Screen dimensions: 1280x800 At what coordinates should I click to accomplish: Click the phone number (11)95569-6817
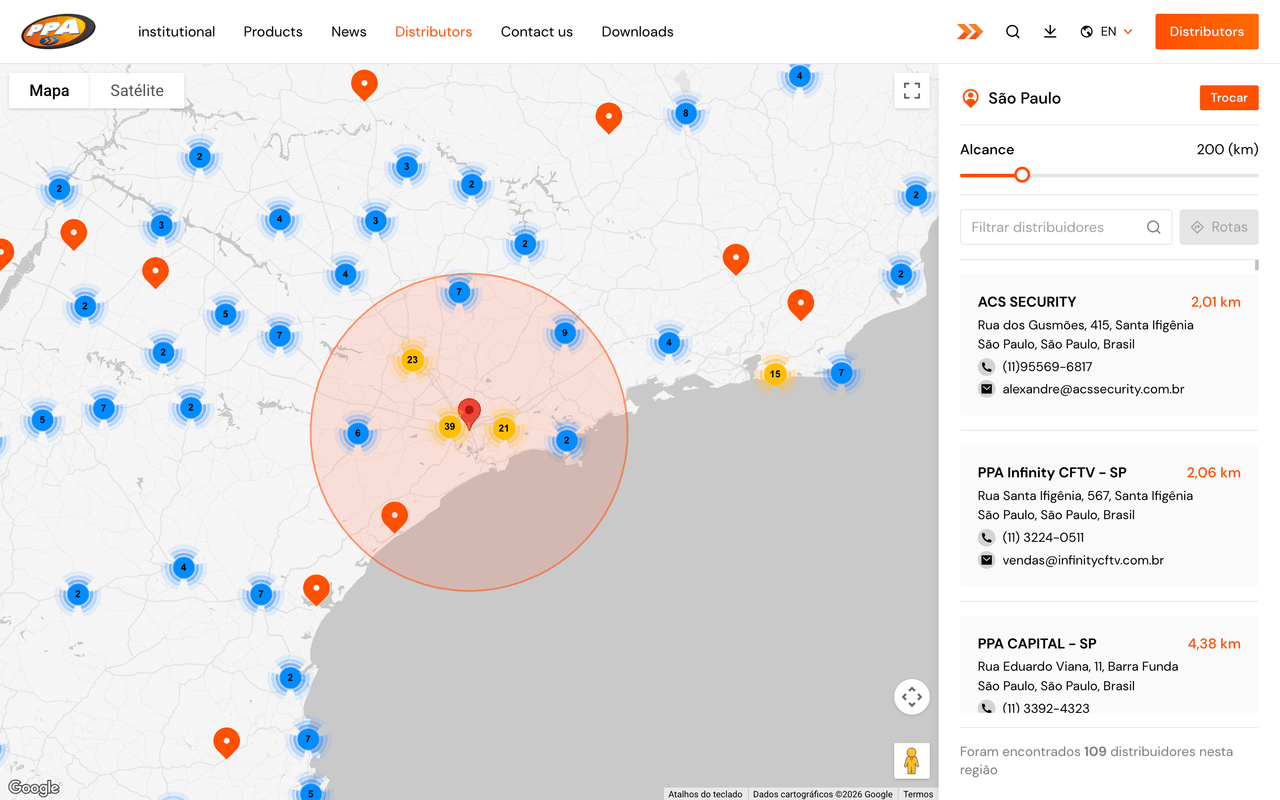click(1048, 367)
